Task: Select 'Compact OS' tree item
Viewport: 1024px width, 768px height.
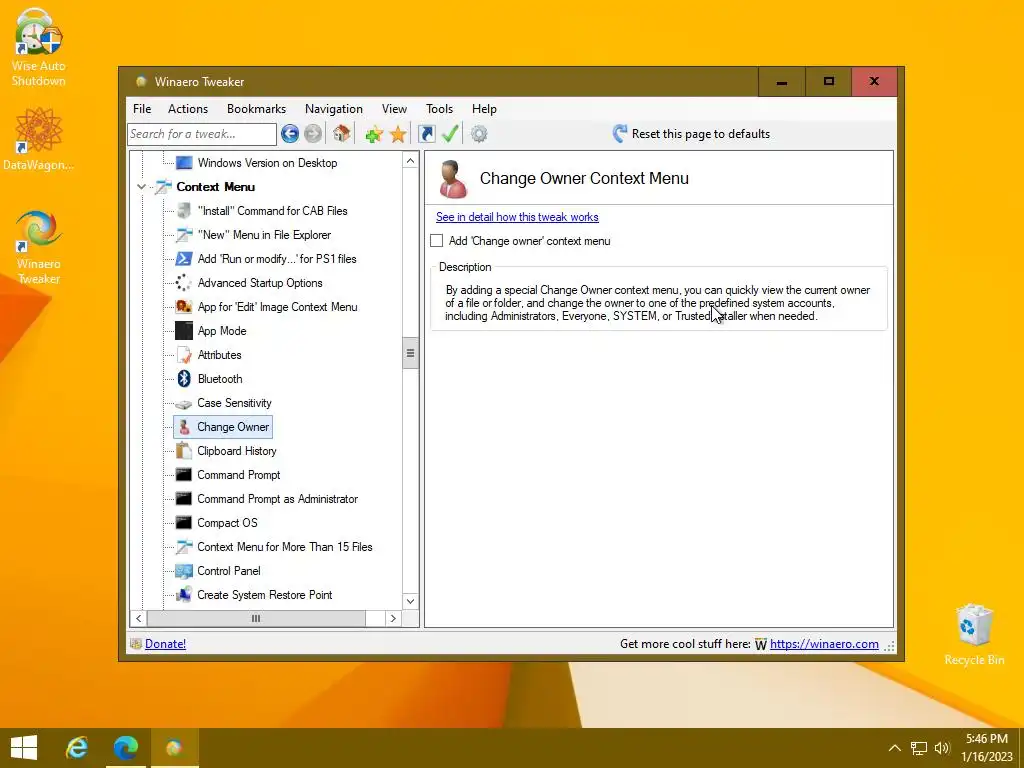Action: tap(227, 523)
